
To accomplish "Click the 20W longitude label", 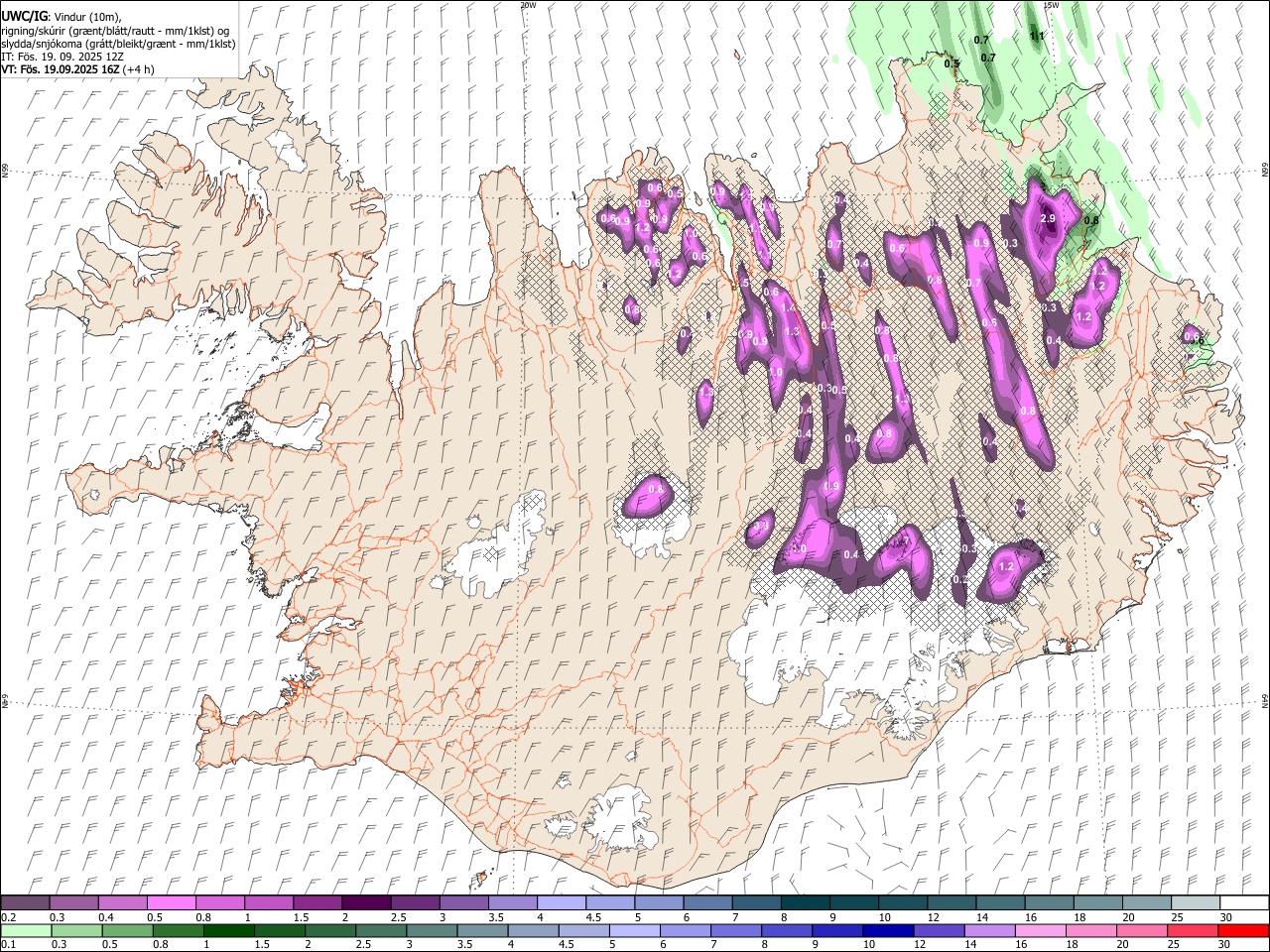I will click(528, 5).
